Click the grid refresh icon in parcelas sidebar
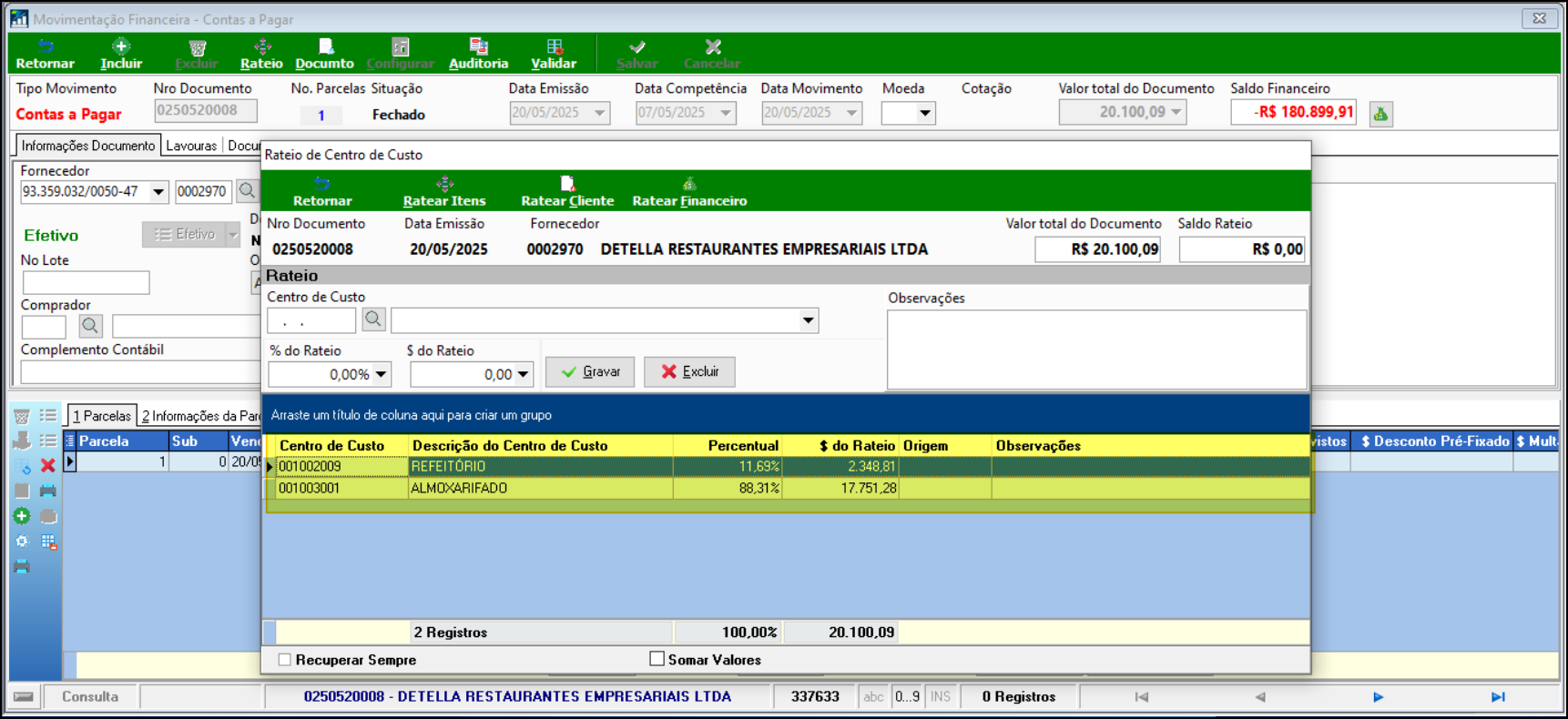This screenshot has height=719, width=1568. [x=22, y=465]
